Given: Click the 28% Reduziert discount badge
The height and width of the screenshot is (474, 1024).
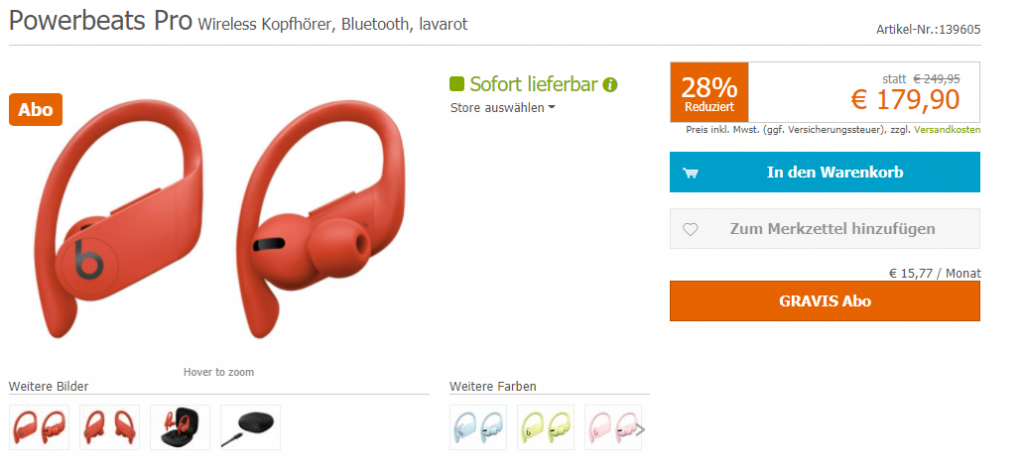Looking at the screenshot, I should point(709,92).
